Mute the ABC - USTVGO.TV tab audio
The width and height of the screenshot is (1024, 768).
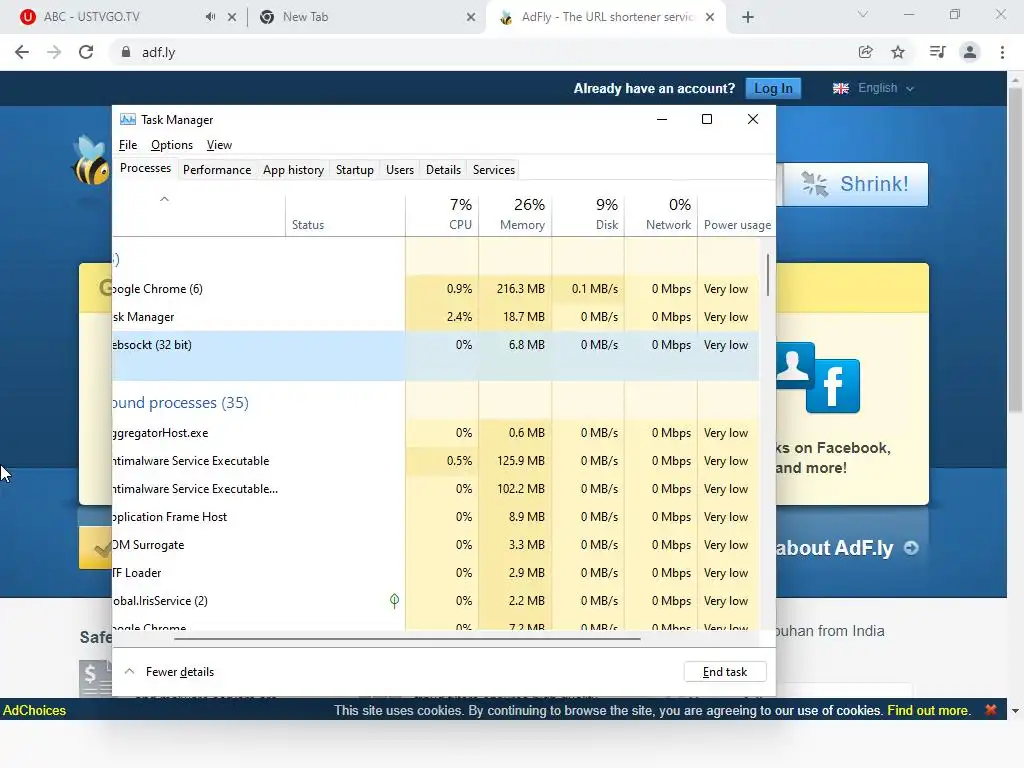pyautogui.click(x=210, y=17)
